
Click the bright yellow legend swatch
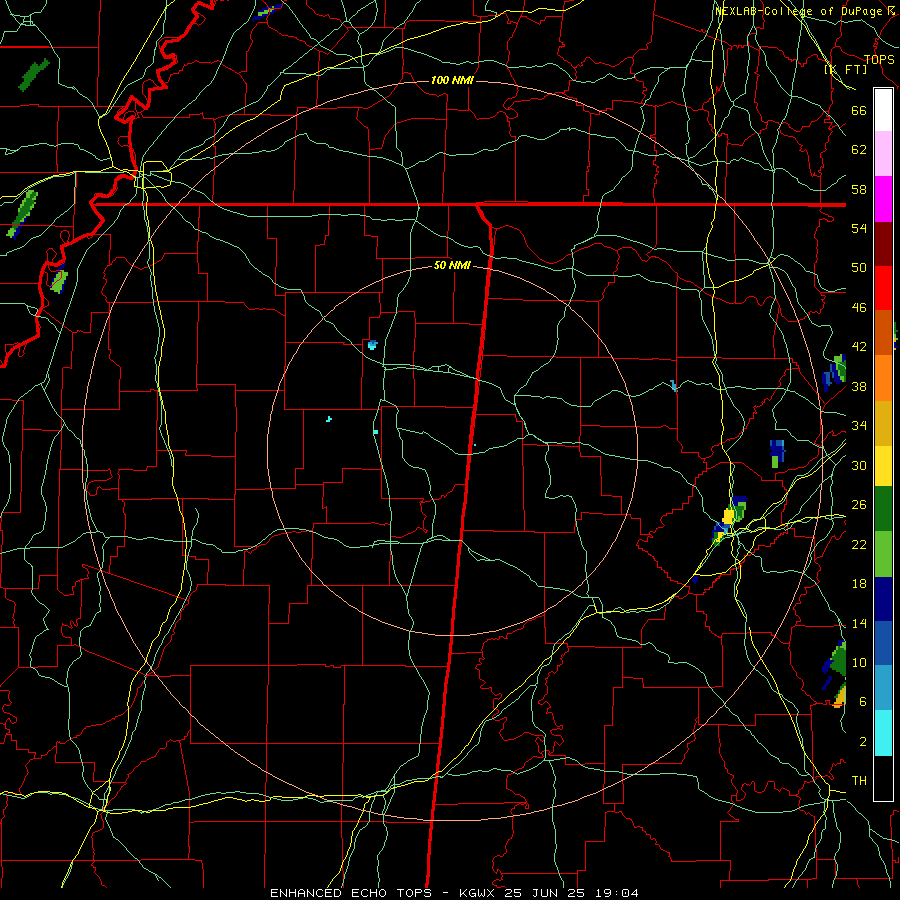[x=883, y=465]
